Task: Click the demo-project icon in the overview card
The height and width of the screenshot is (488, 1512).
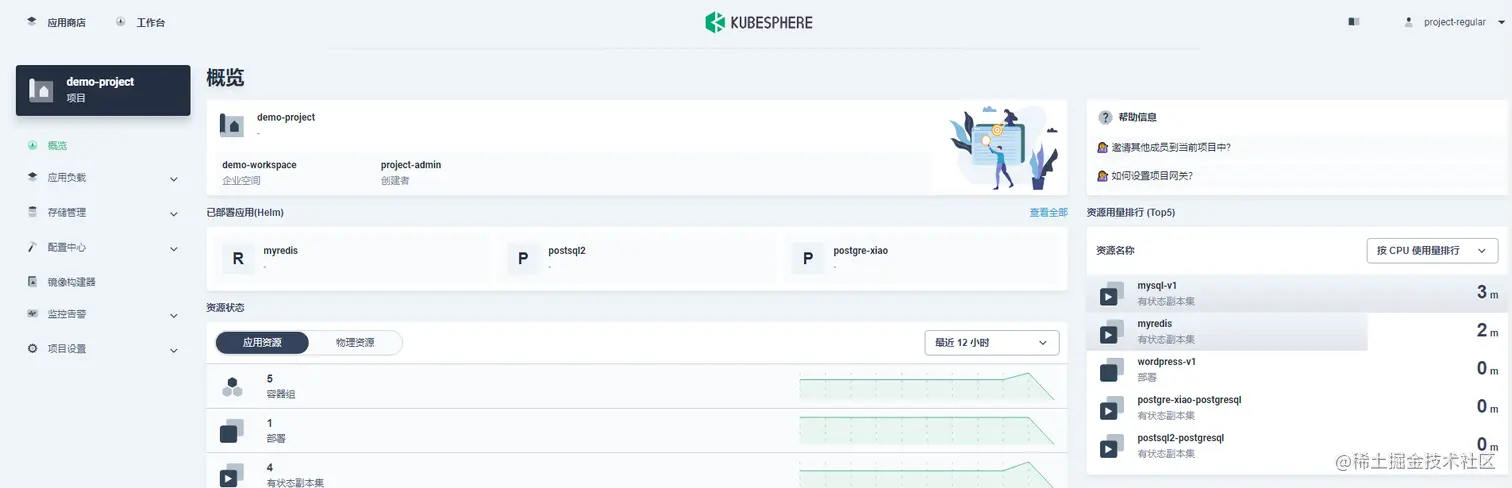Action: [x=231, y=124]
